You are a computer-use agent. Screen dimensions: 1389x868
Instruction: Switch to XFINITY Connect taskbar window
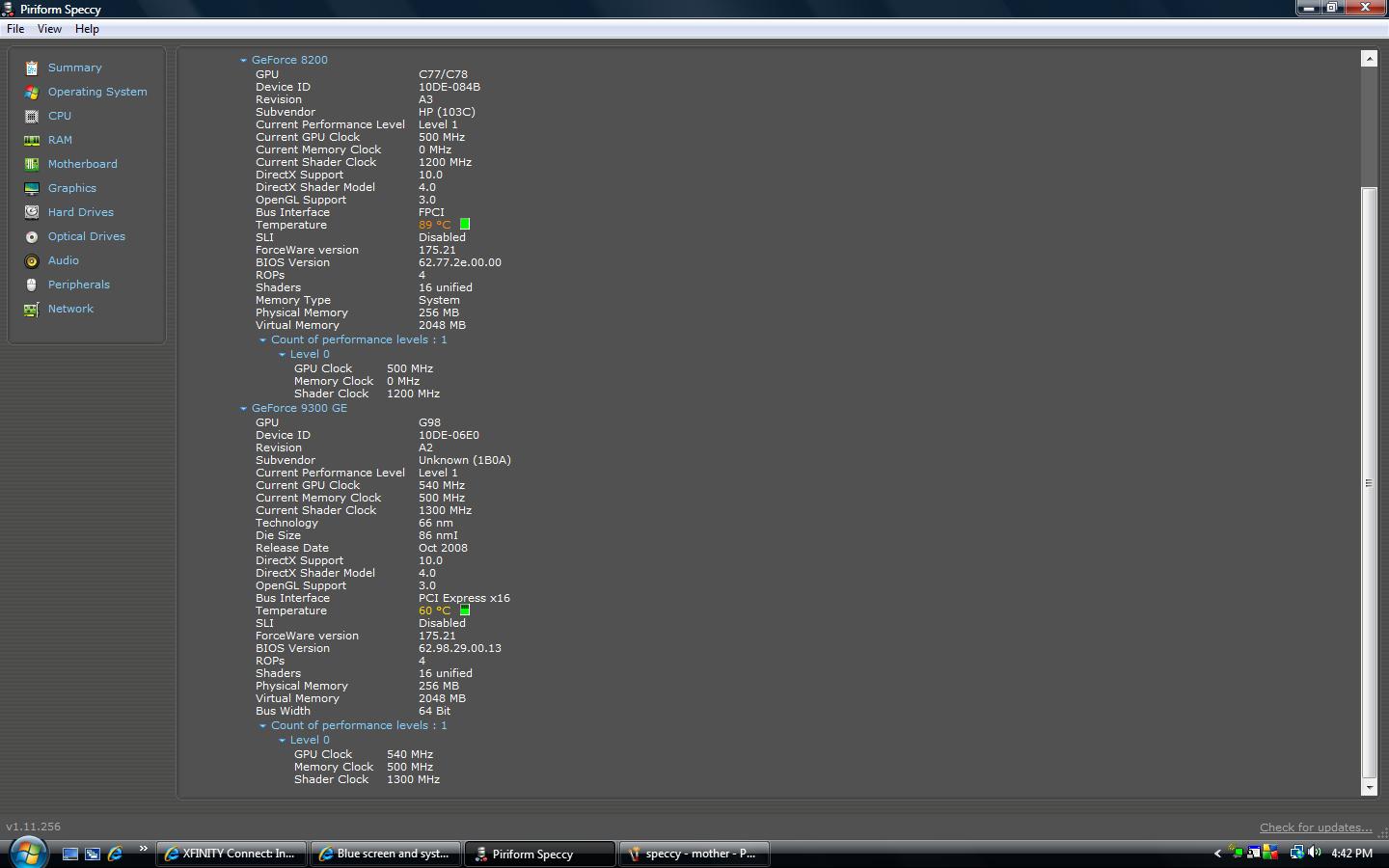(231, 854)
